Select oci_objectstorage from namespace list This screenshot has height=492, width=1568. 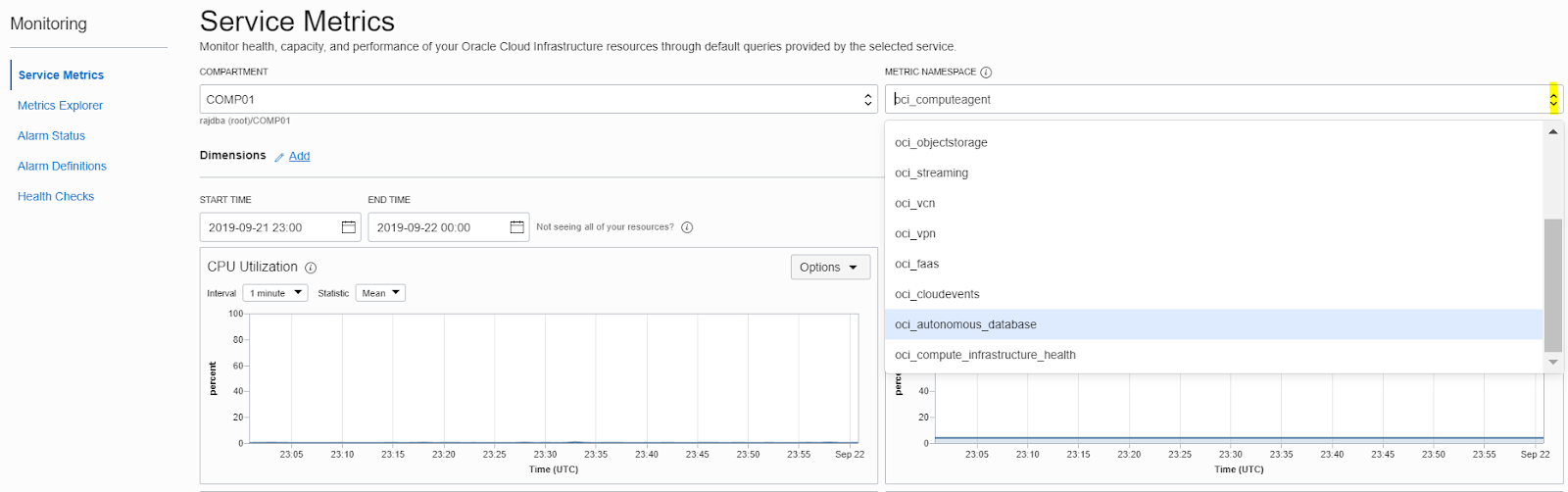coord(1214,142)
